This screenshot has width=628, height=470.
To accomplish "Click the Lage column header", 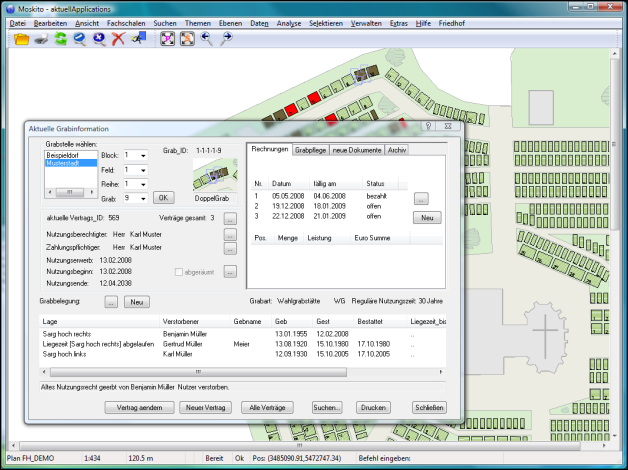I will [99, 321].
